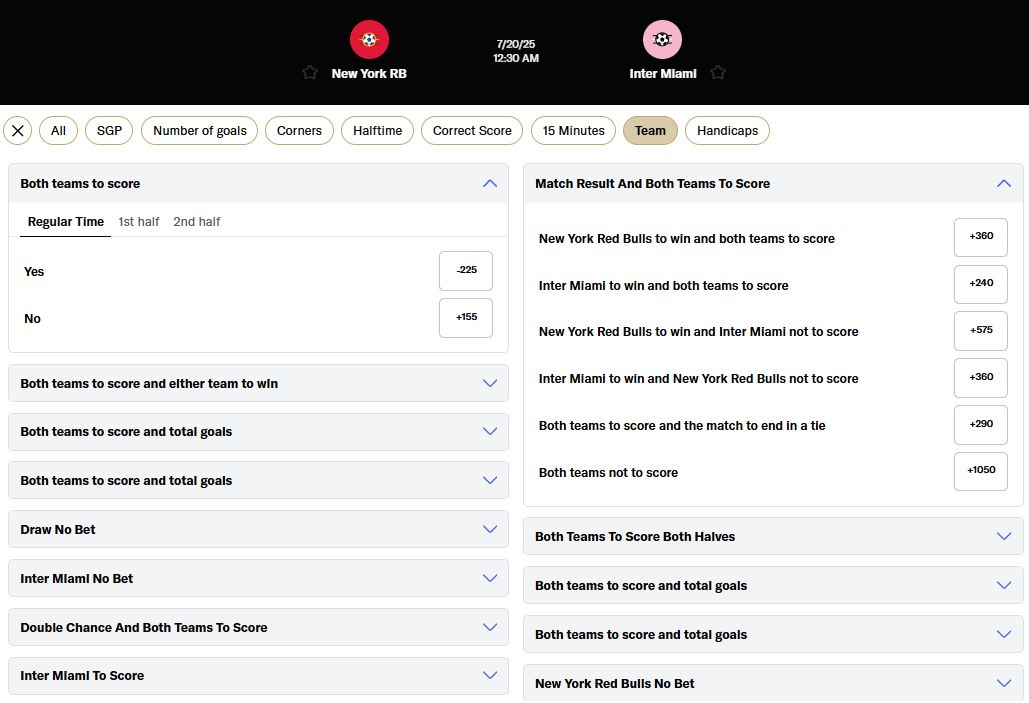The image size is (1029, 703).
Task: Switch to the 2nd half tab
Action: (x=196, y=222)
